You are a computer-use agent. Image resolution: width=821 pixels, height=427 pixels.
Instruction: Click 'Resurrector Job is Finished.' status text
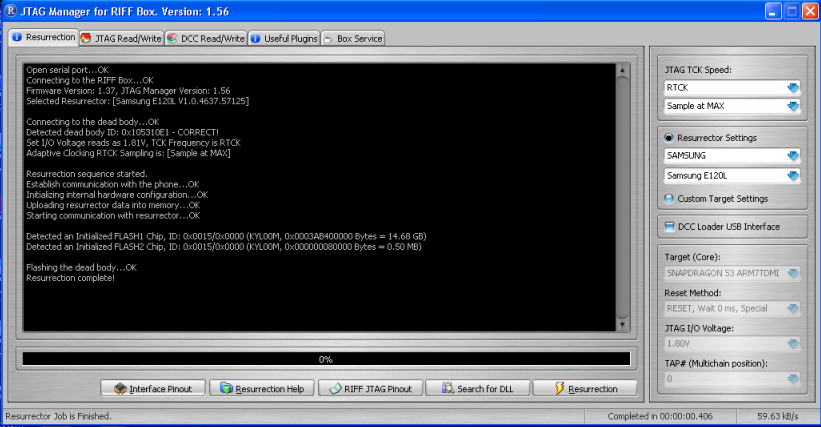click(x=58, y=417)
